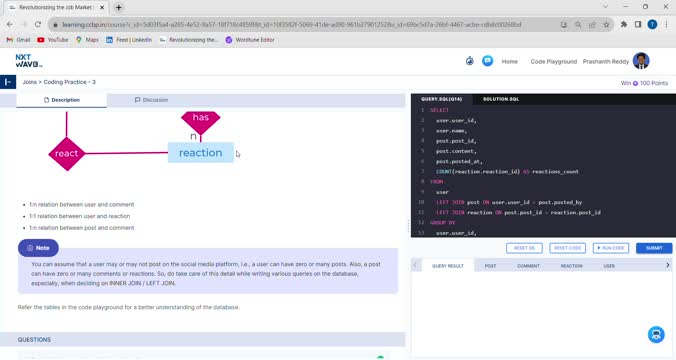Open Wordtune Editor bookmark
The image size is (676, 360).
250,40
